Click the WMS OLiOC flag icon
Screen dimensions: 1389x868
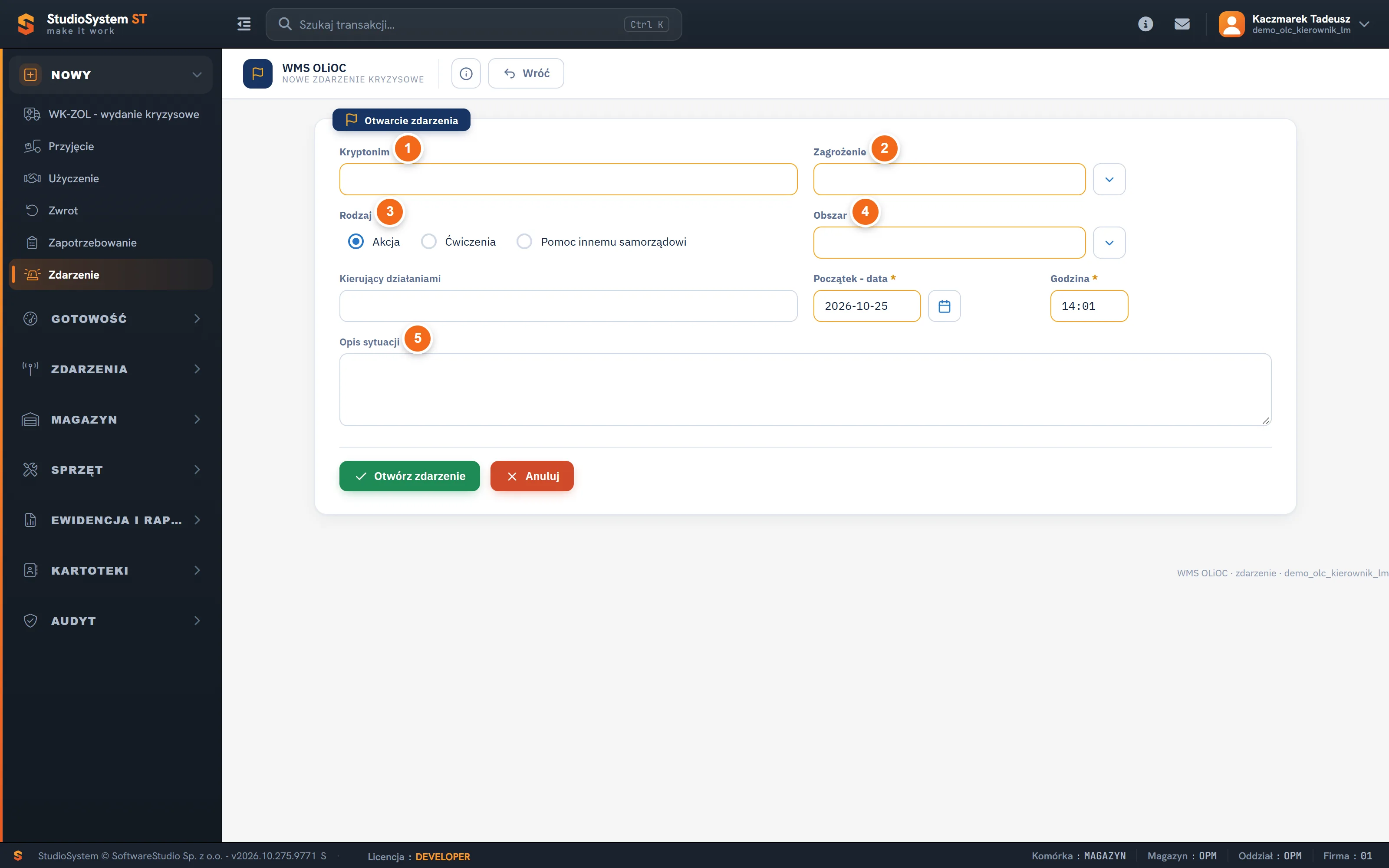(x=258, y=73)
